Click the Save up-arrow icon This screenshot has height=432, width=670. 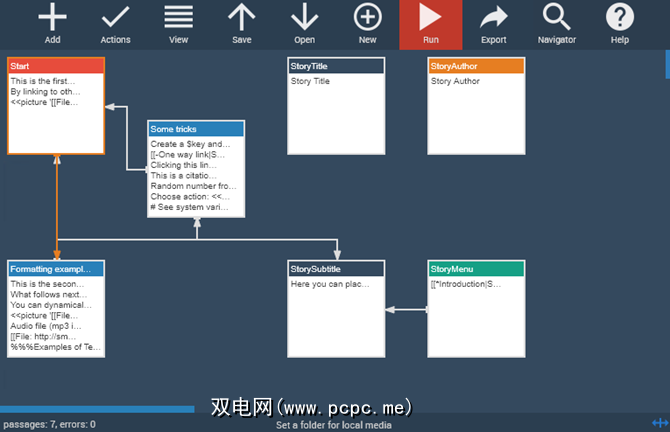[241, 18]
